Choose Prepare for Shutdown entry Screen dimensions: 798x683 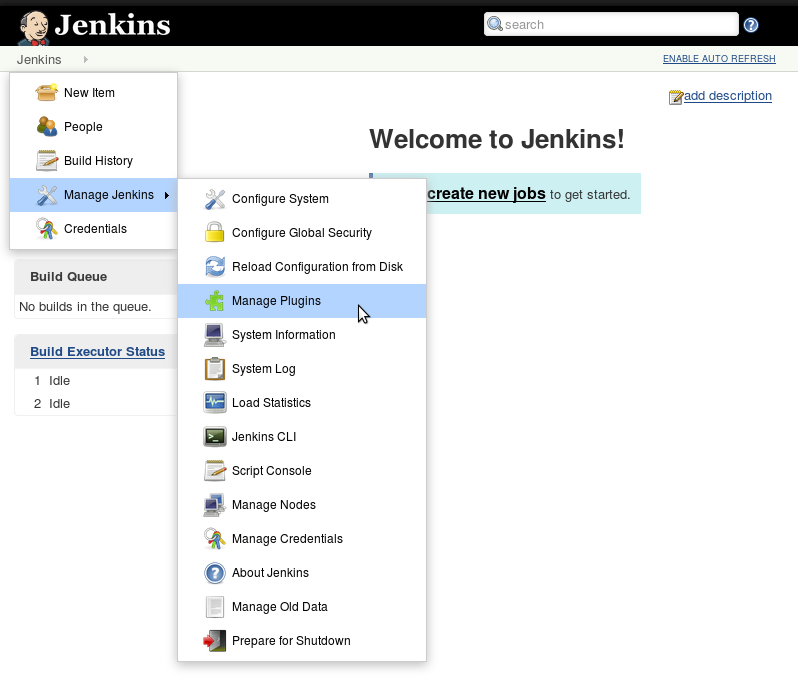pos(302,641)
